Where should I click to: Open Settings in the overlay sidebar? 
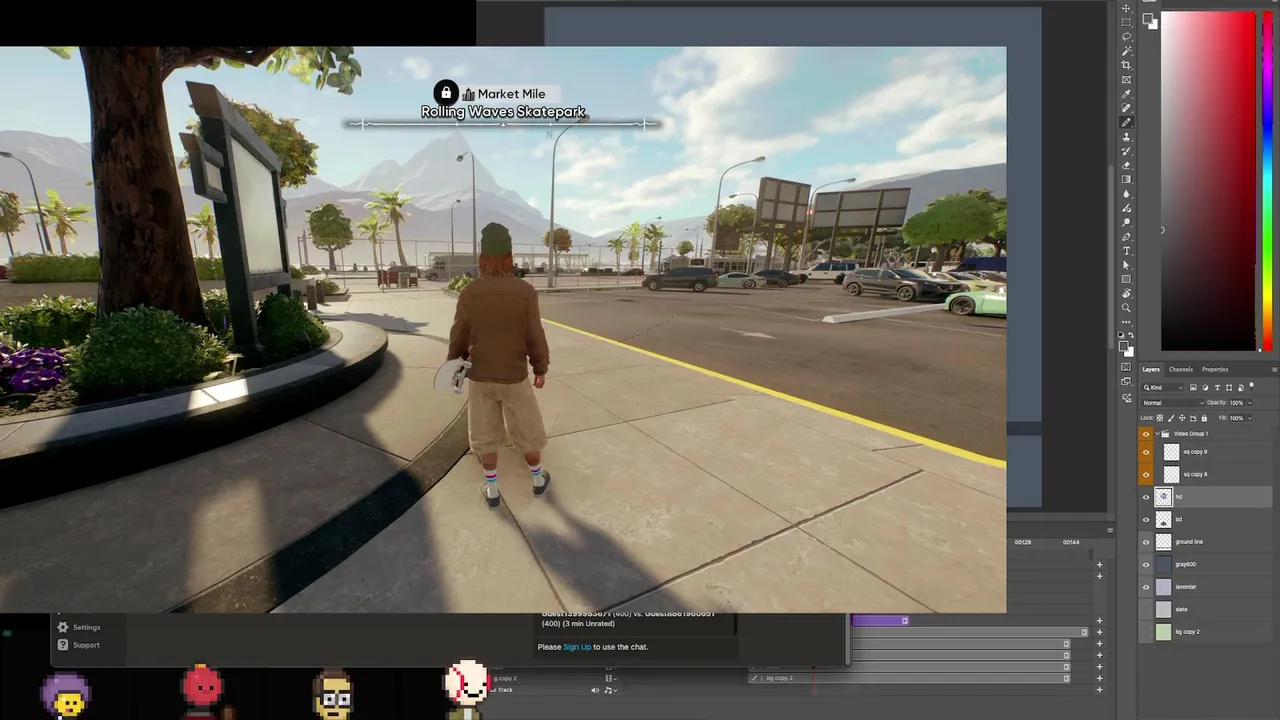tap(78, 627)
